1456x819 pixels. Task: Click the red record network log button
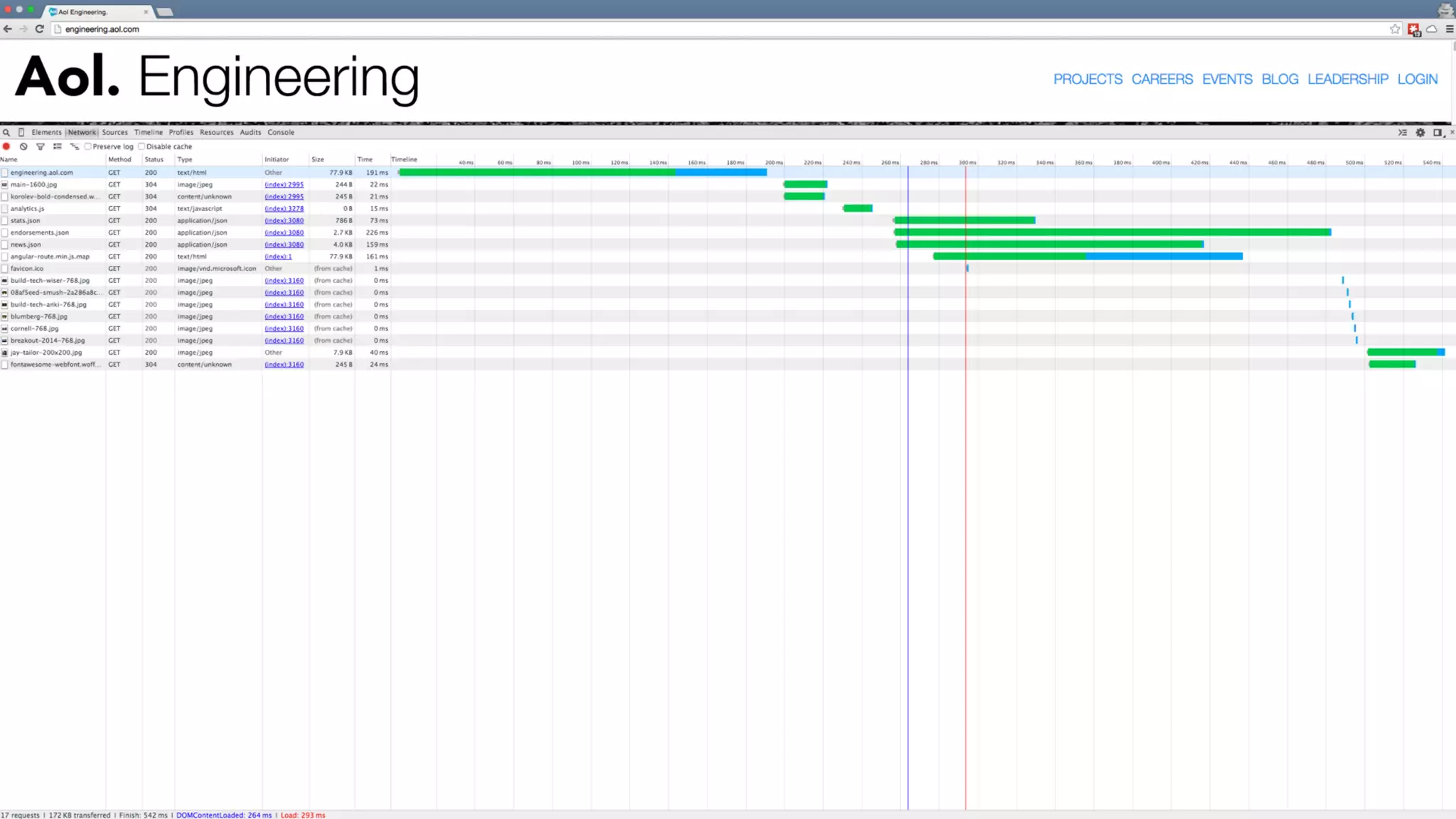click(x=6, y=146)
